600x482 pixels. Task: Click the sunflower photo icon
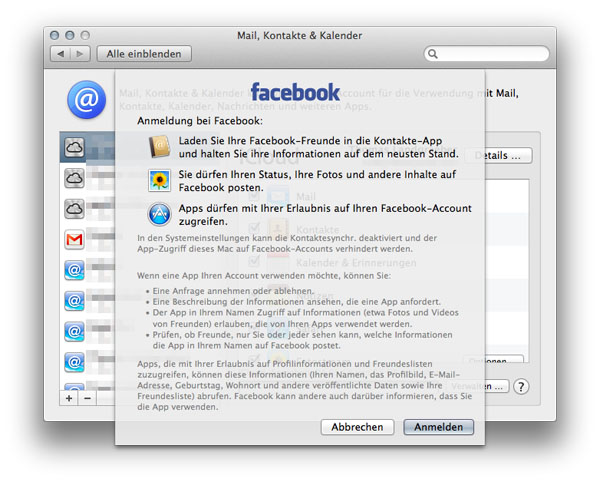pos(160,181)
